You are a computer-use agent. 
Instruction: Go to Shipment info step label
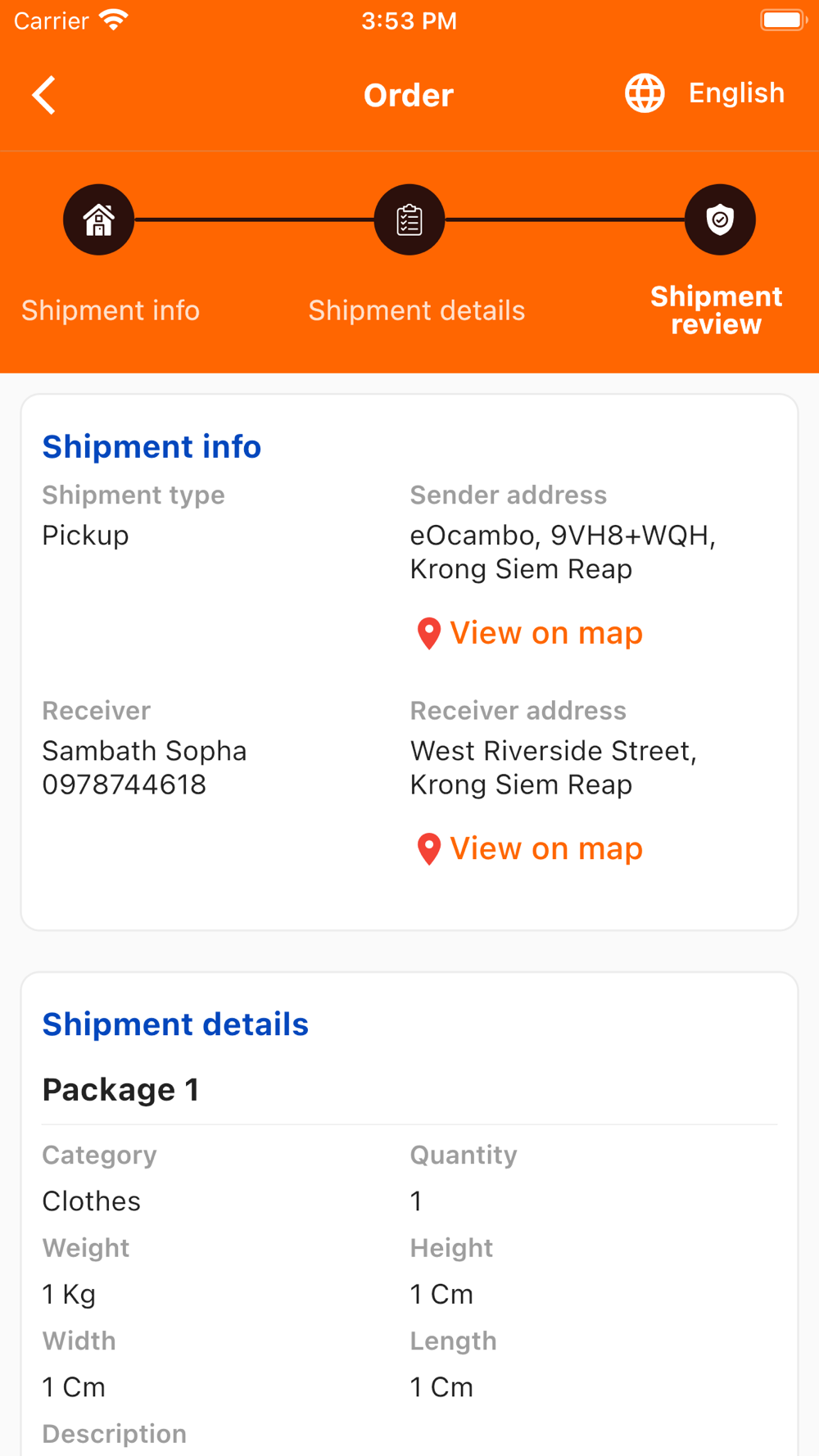[111, 310]
